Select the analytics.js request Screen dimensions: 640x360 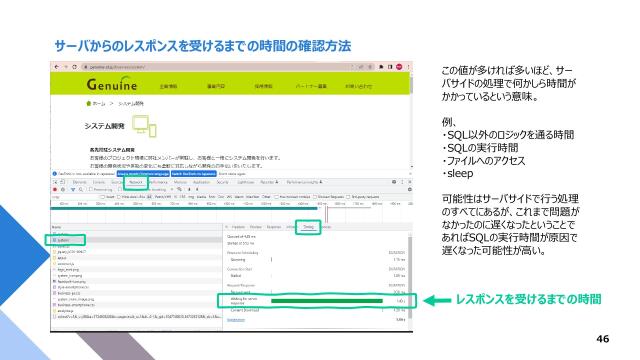[65, 311]
